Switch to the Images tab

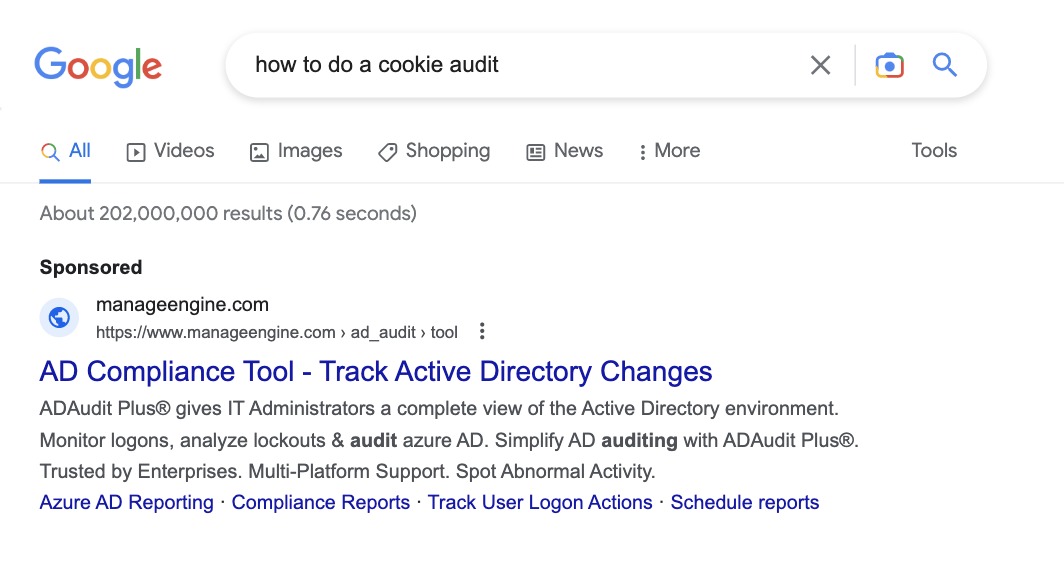[296, 151]
